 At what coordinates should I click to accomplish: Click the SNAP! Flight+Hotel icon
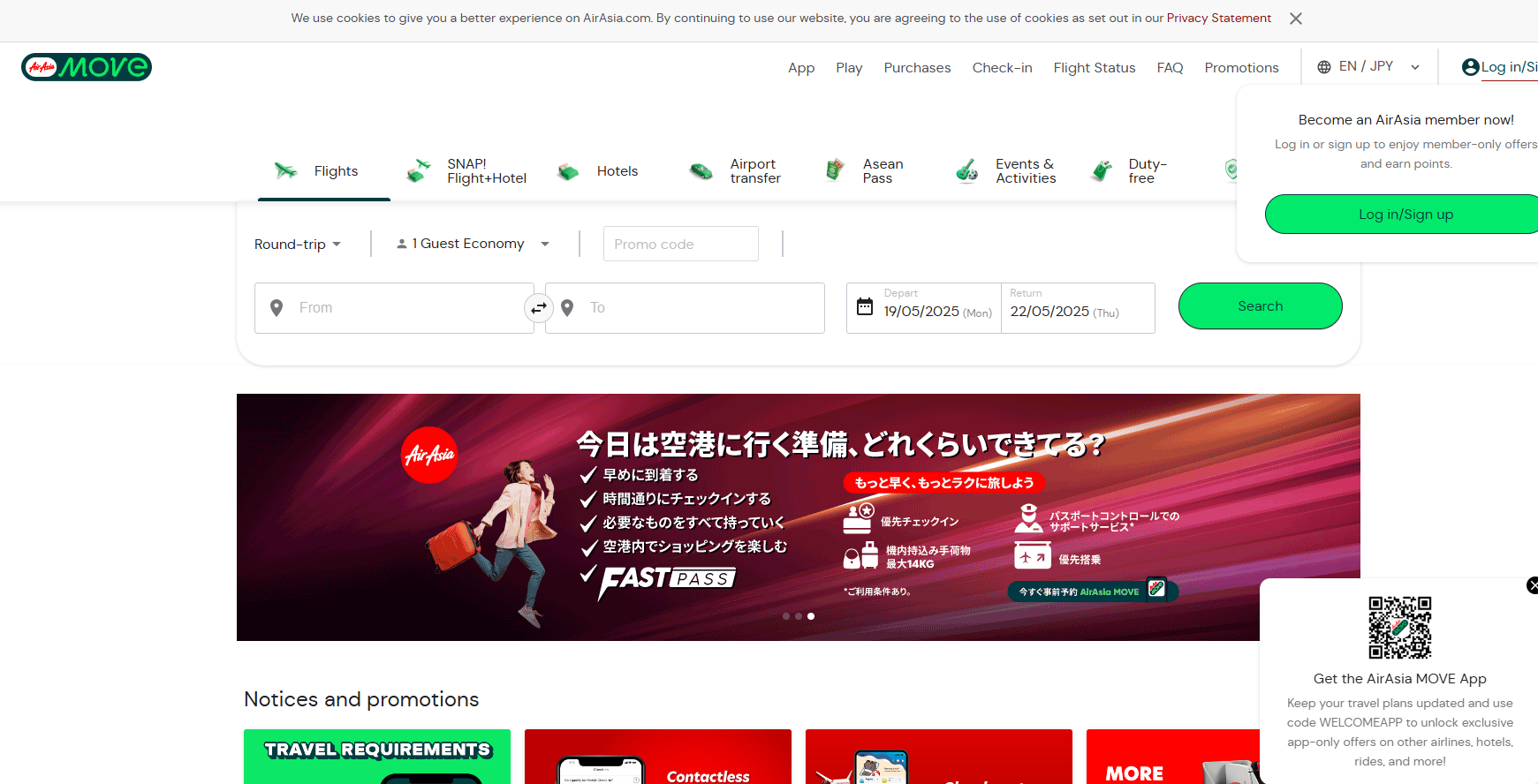[419, 170]
